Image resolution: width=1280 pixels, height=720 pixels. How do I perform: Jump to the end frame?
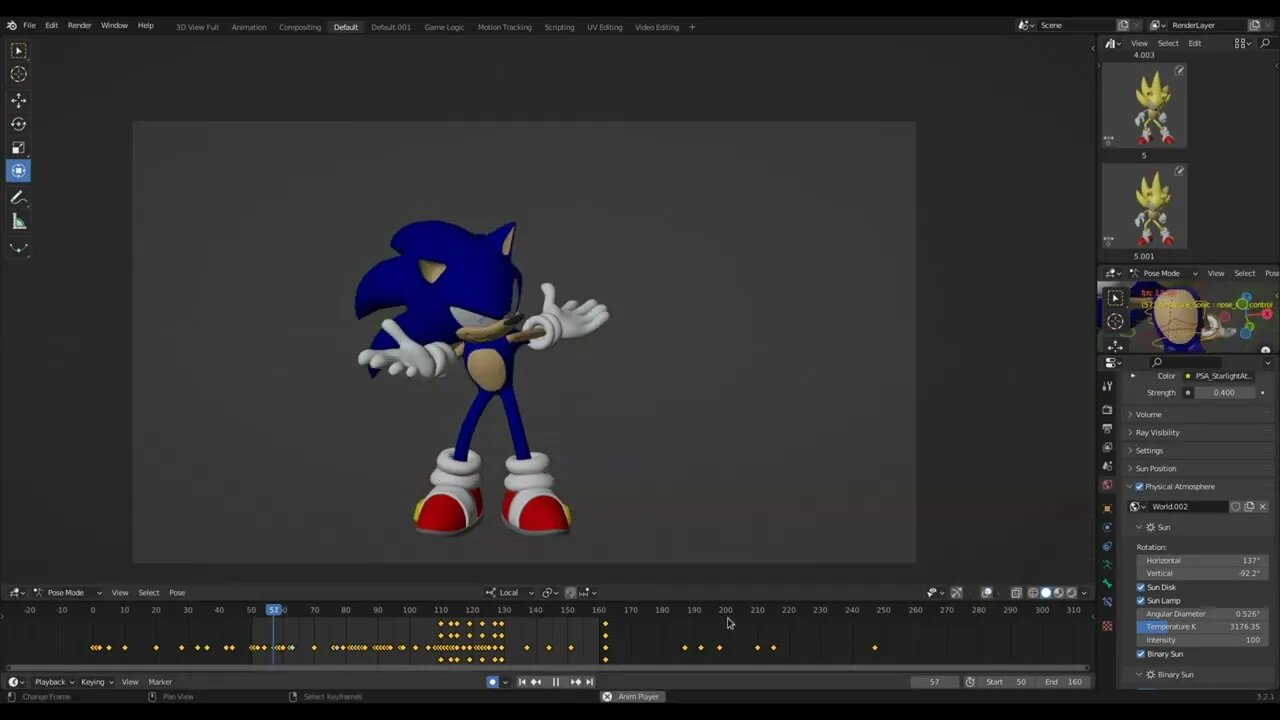[x=589, y=682]
